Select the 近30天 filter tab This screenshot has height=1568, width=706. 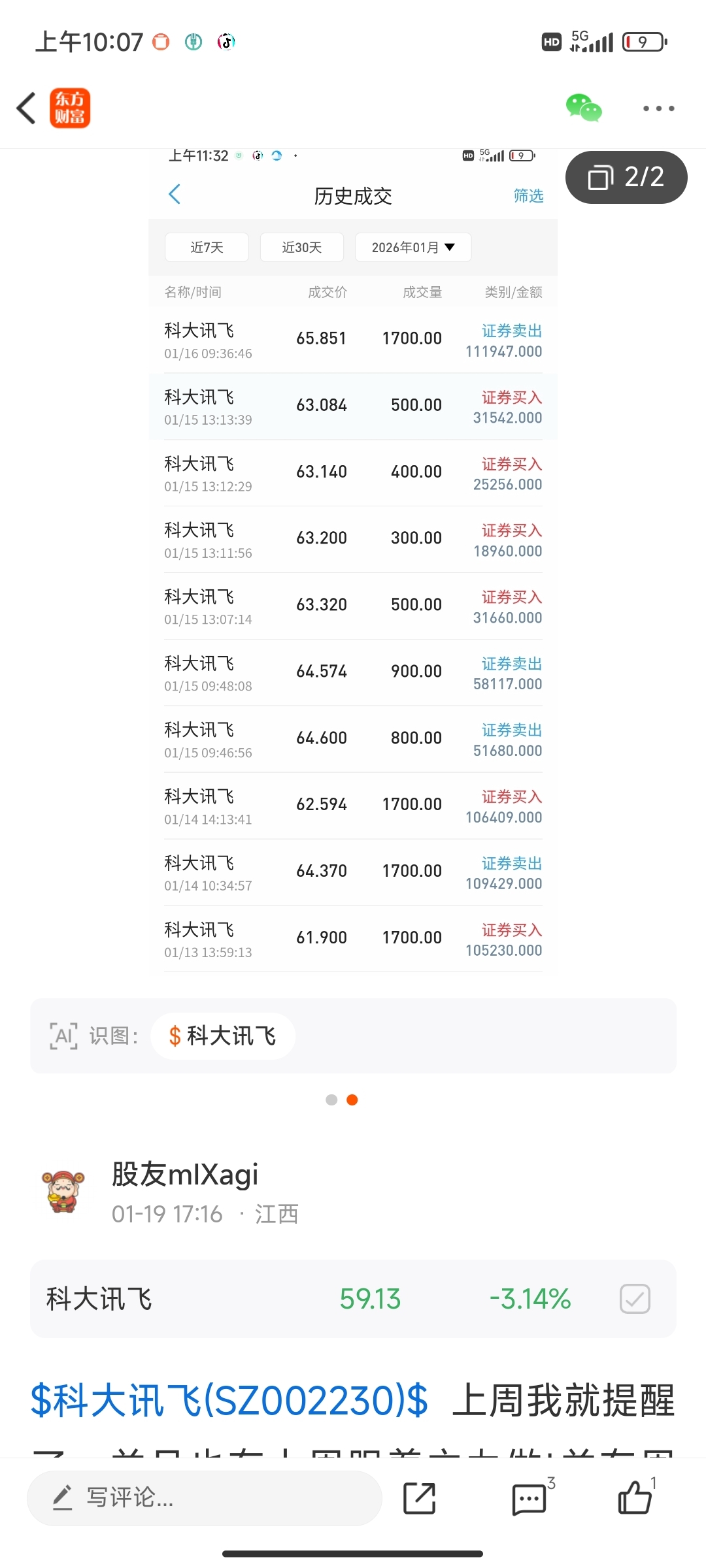click(x=301, y=248)
